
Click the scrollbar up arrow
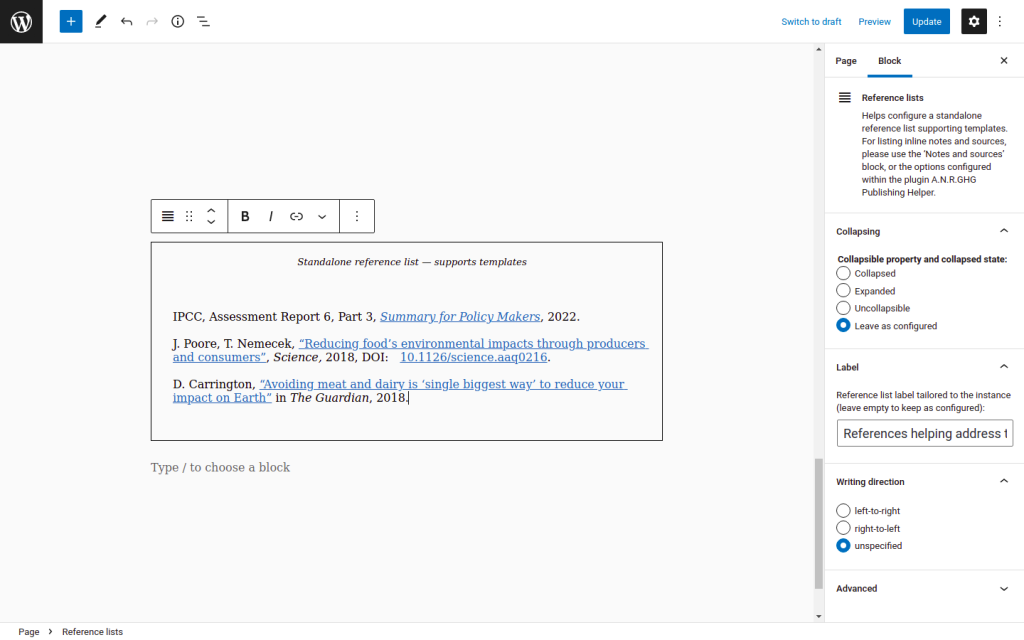pyautogui.click(x=818, y=50)
